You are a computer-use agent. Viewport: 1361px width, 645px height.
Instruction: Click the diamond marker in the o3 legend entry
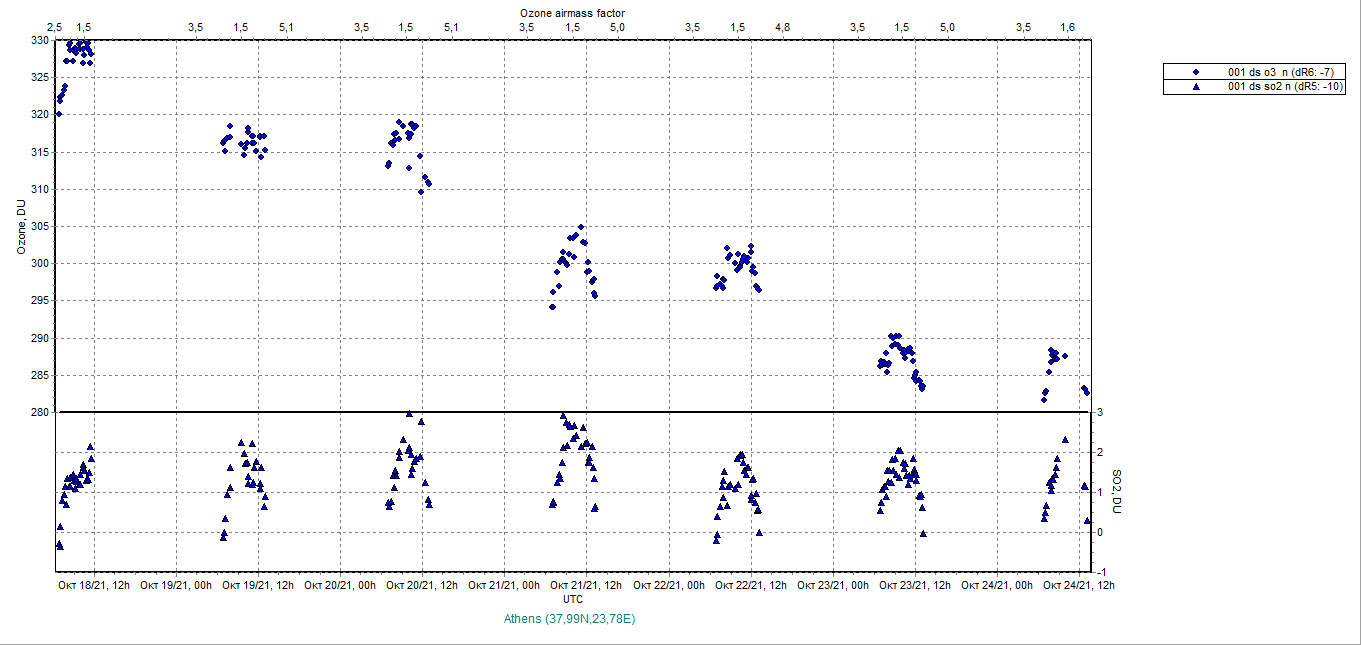coord(1196,72)
